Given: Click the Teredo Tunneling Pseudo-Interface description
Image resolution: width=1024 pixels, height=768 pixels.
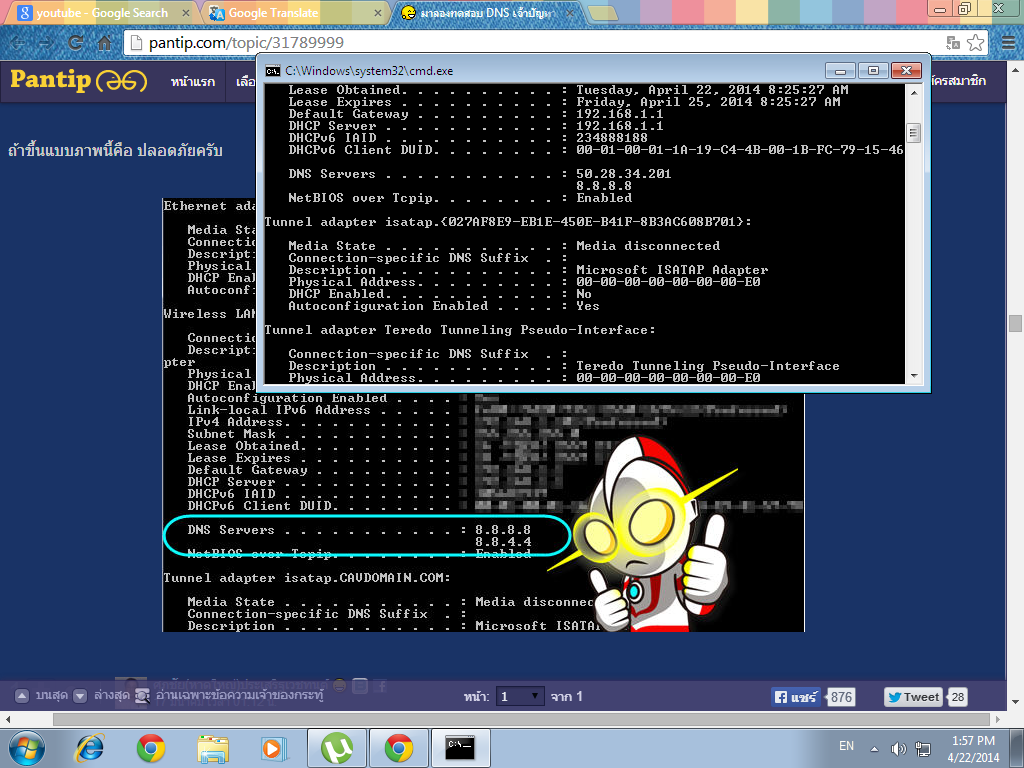Looking at the screenshot, I should [707, 366].
